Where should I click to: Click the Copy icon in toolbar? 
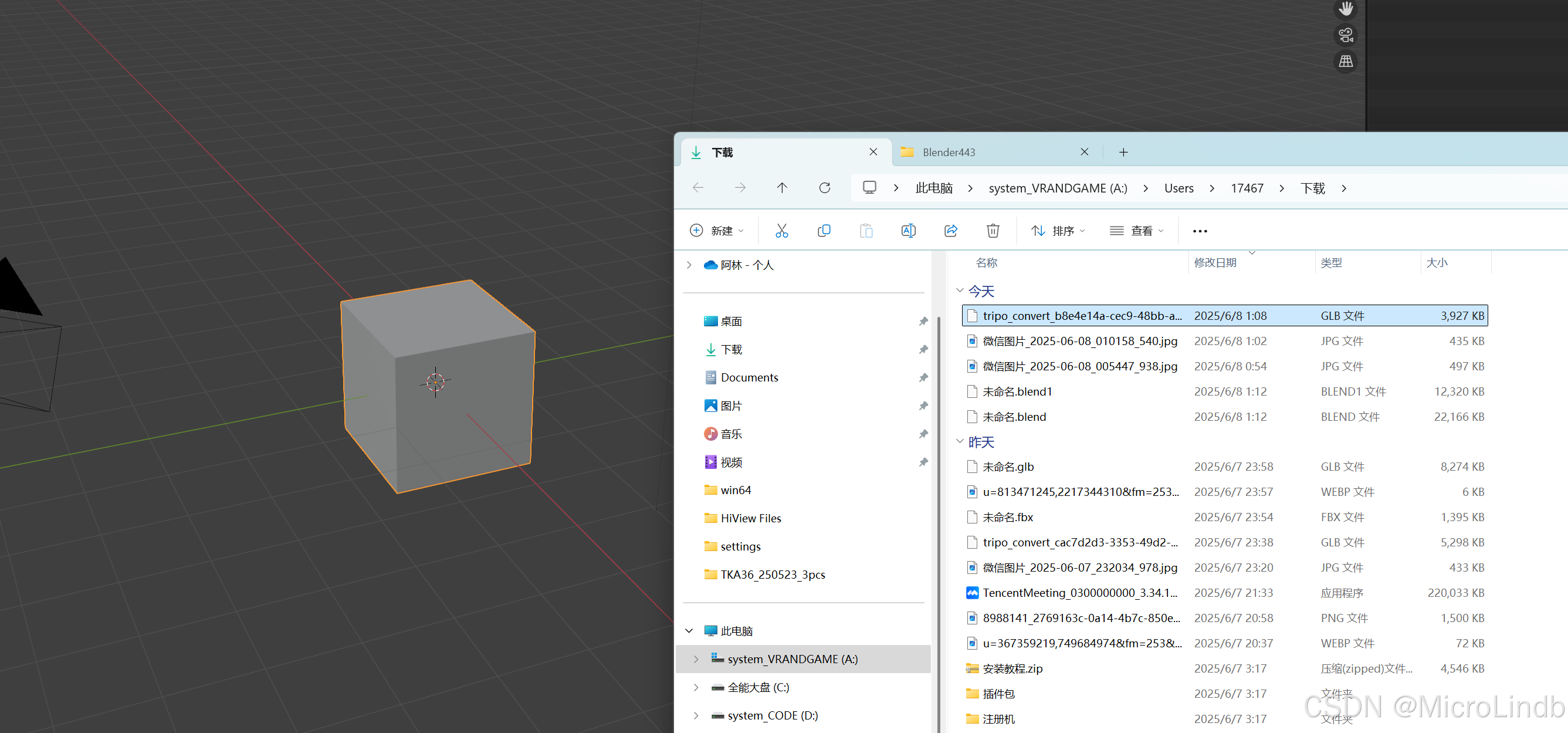pos(824,231)
